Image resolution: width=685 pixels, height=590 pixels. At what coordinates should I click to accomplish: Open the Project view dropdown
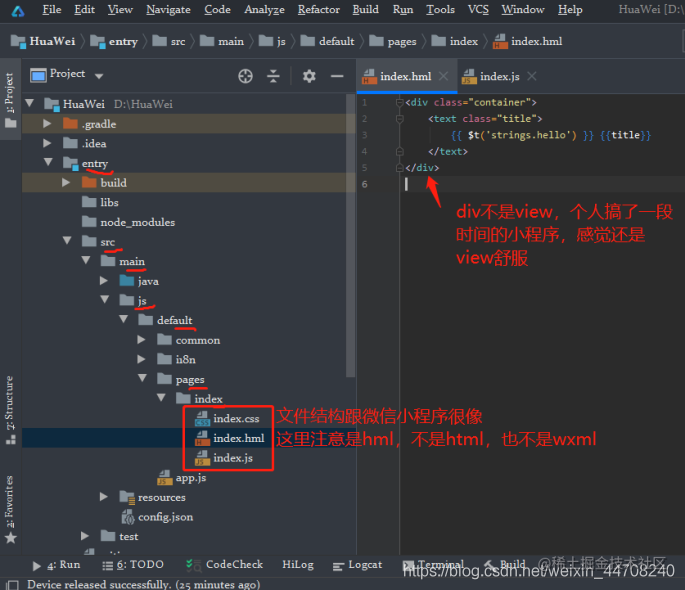(x=99, y=76)
